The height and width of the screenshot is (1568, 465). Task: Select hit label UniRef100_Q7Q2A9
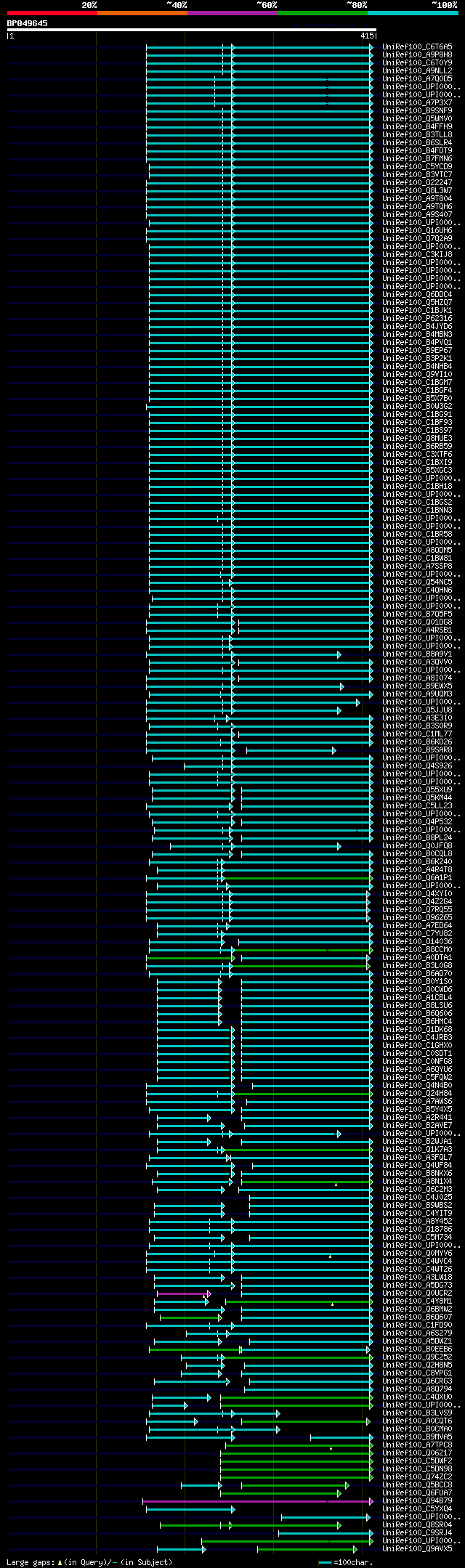[x=417, y=238]
